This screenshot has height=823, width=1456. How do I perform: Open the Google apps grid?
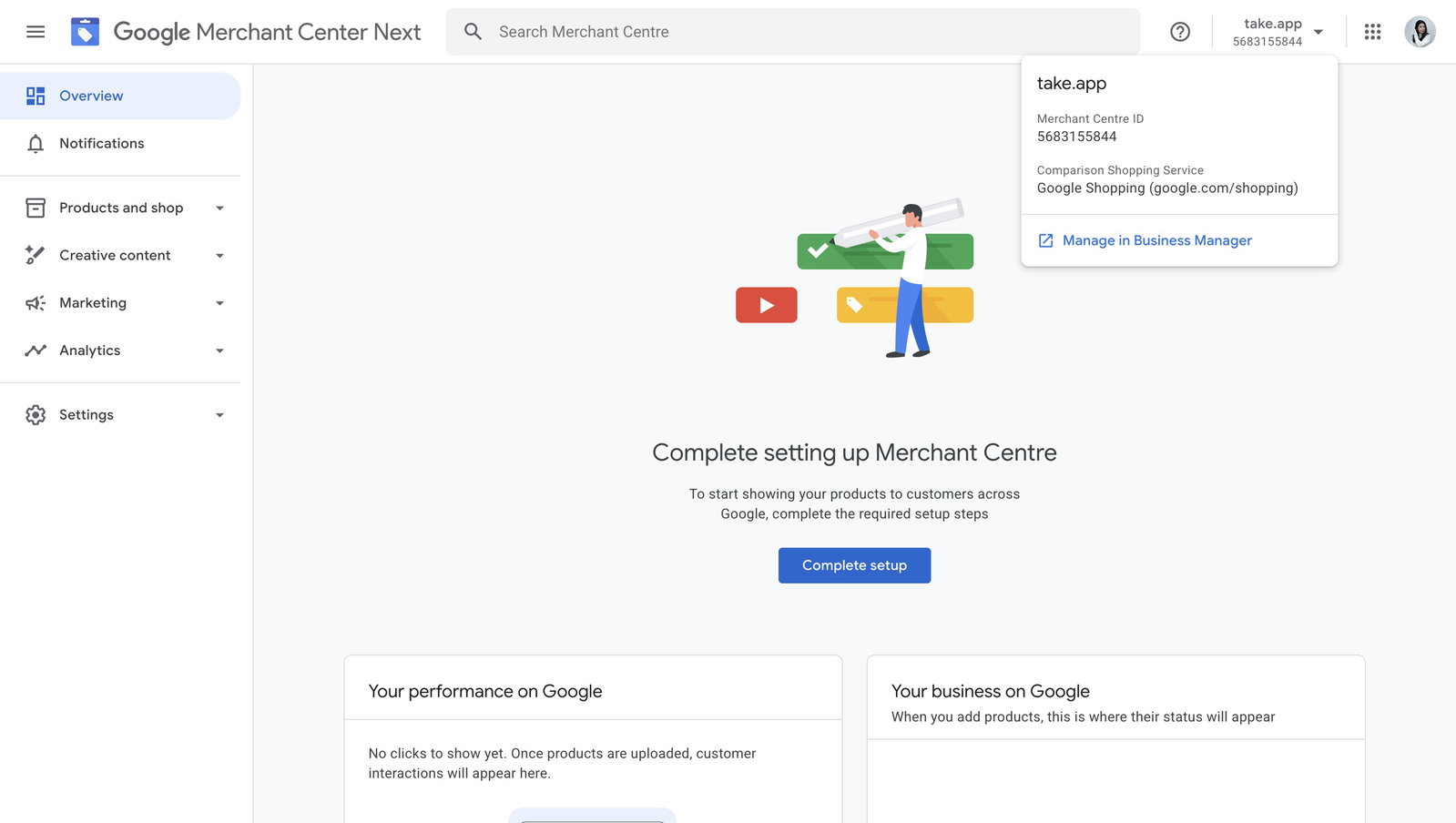coord(1372,32)
